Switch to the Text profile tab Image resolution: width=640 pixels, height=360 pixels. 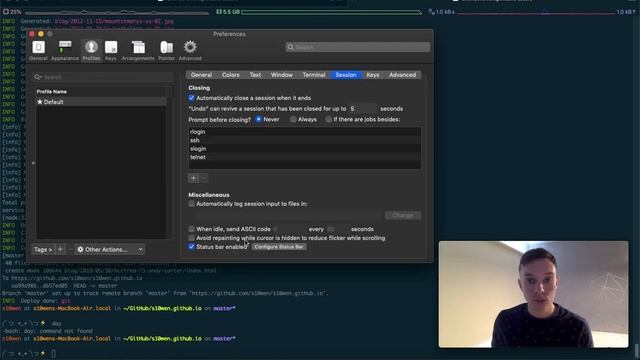[x=256, y=75]
